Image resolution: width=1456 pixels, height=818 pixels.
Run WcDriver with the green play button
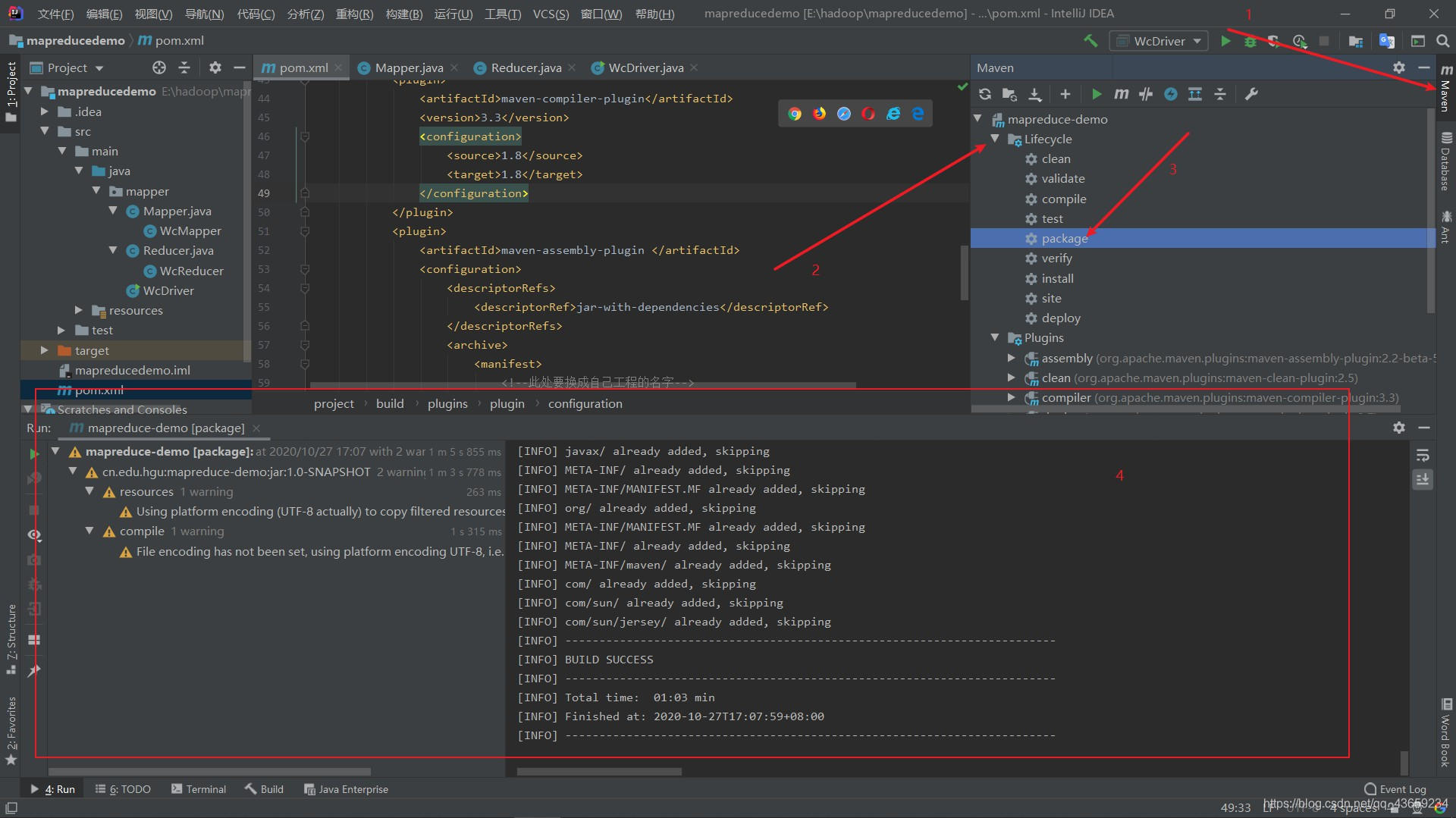(x=1225, y=41)
